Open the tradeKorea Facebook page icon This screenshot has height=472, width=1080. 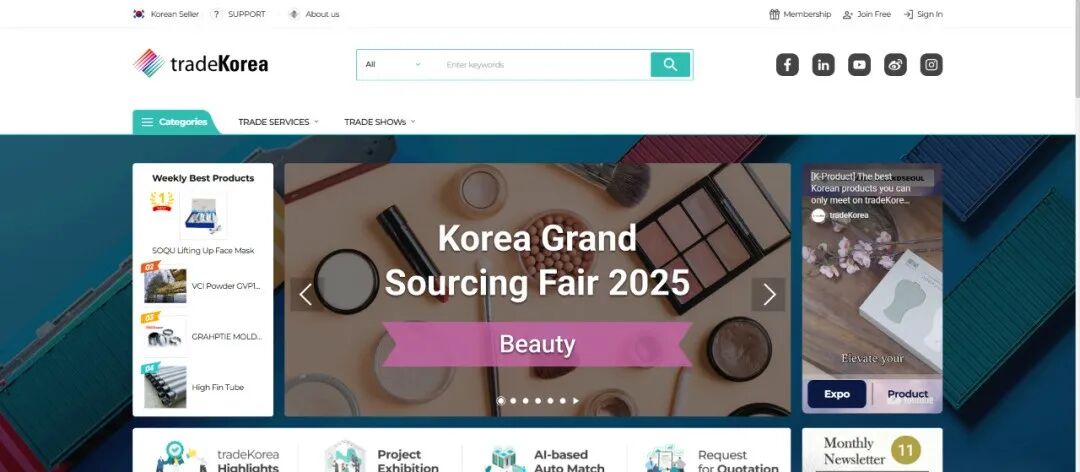click(787, 65)
